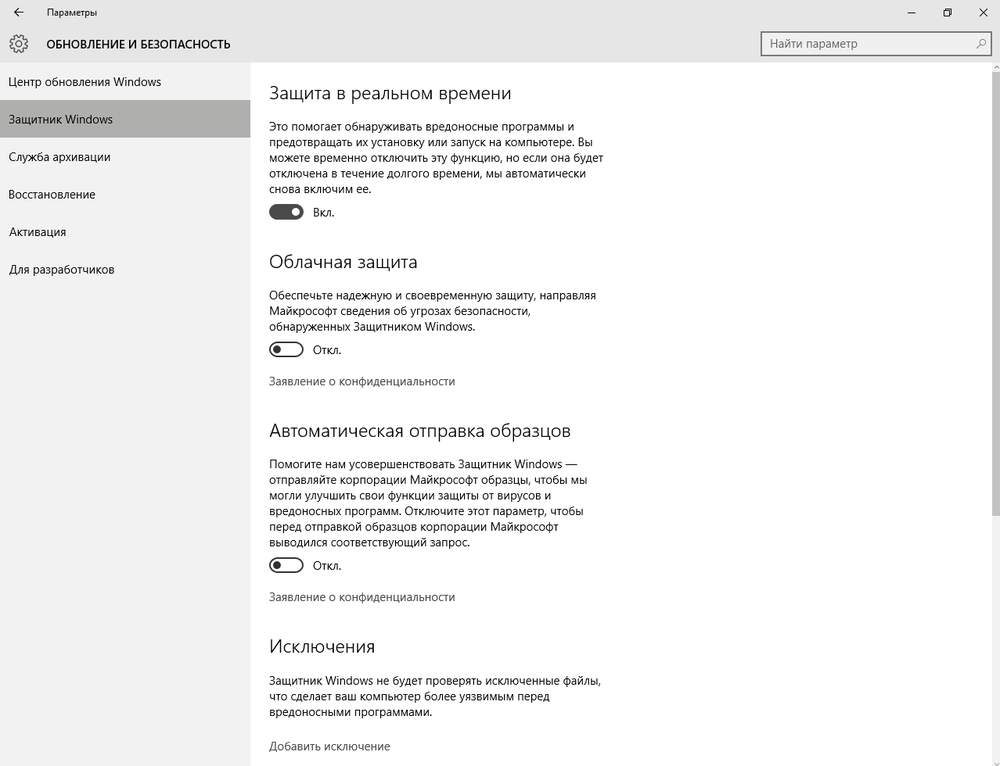Click the magnifier icon in search box

[x=981, y=44]
